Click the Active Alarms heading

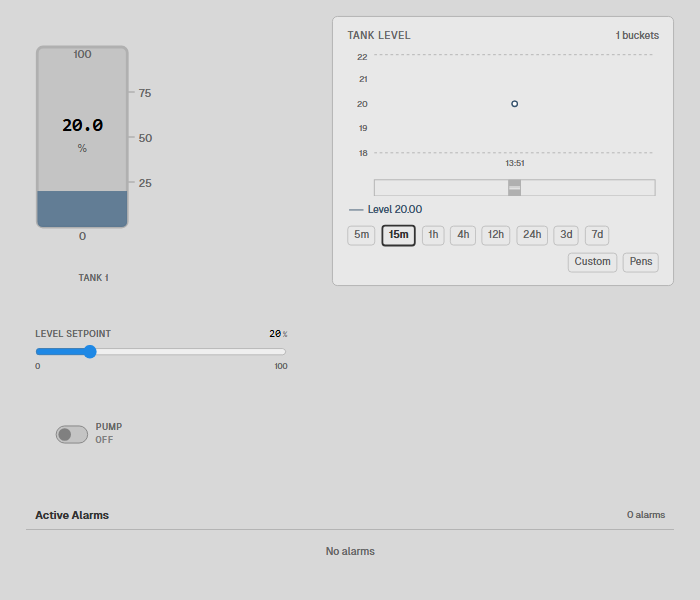coord(72,515)
